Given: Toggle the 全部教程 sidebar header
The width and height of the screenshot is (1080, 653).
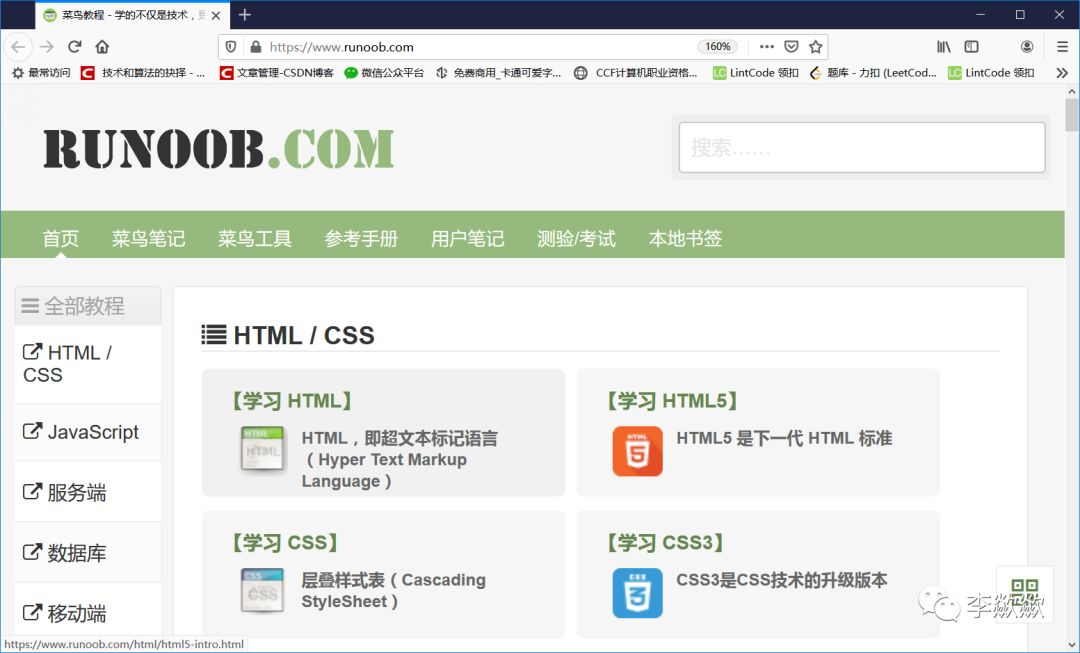Looking at the screenshot, I should click(87, 306).
